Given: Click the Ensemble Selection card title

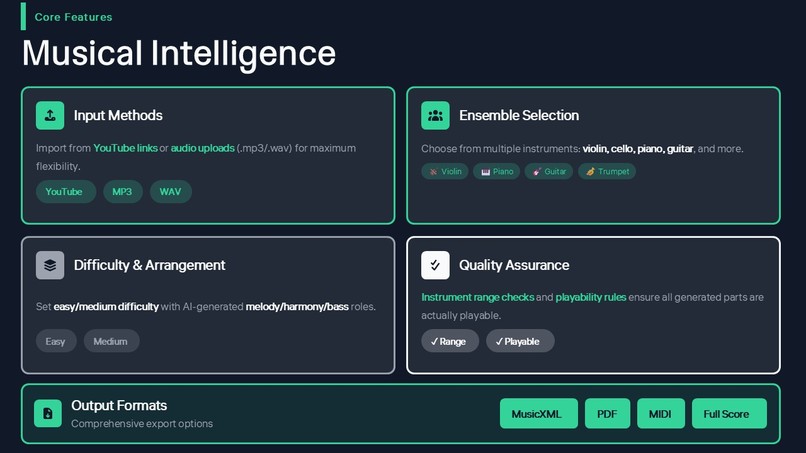Looking at the screenshot, I should (x=519, y=115).
